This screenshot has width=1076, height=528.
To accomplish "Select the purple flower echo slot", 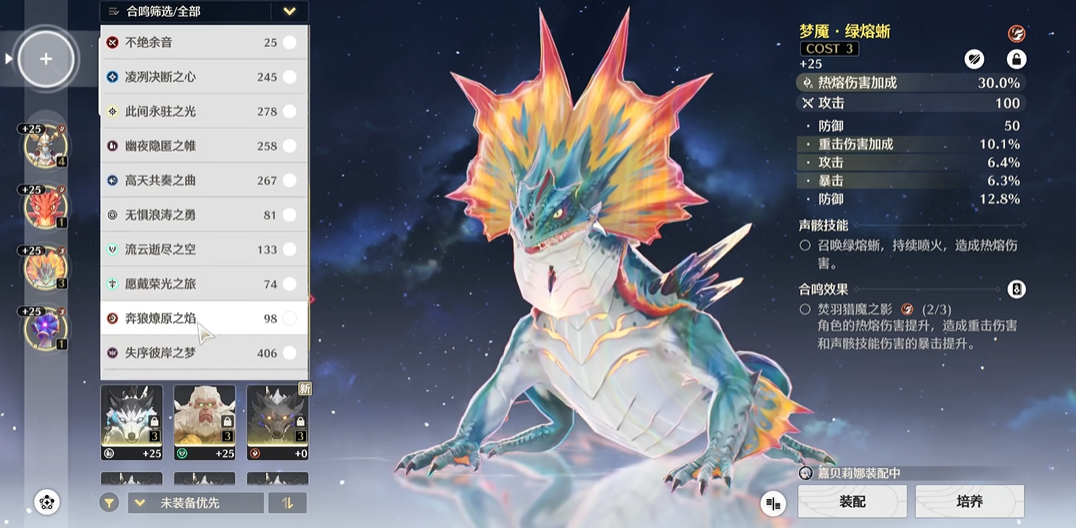I will (x=46, y=328).
